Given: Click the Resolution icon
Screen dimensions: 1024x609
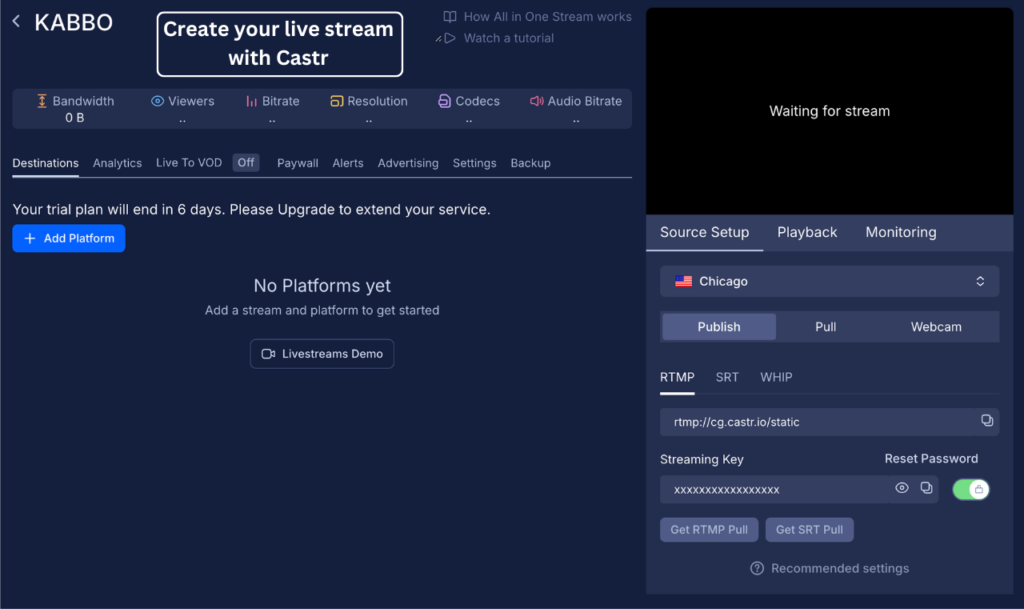Looking at the screenshot, I should tap(336, 101).
